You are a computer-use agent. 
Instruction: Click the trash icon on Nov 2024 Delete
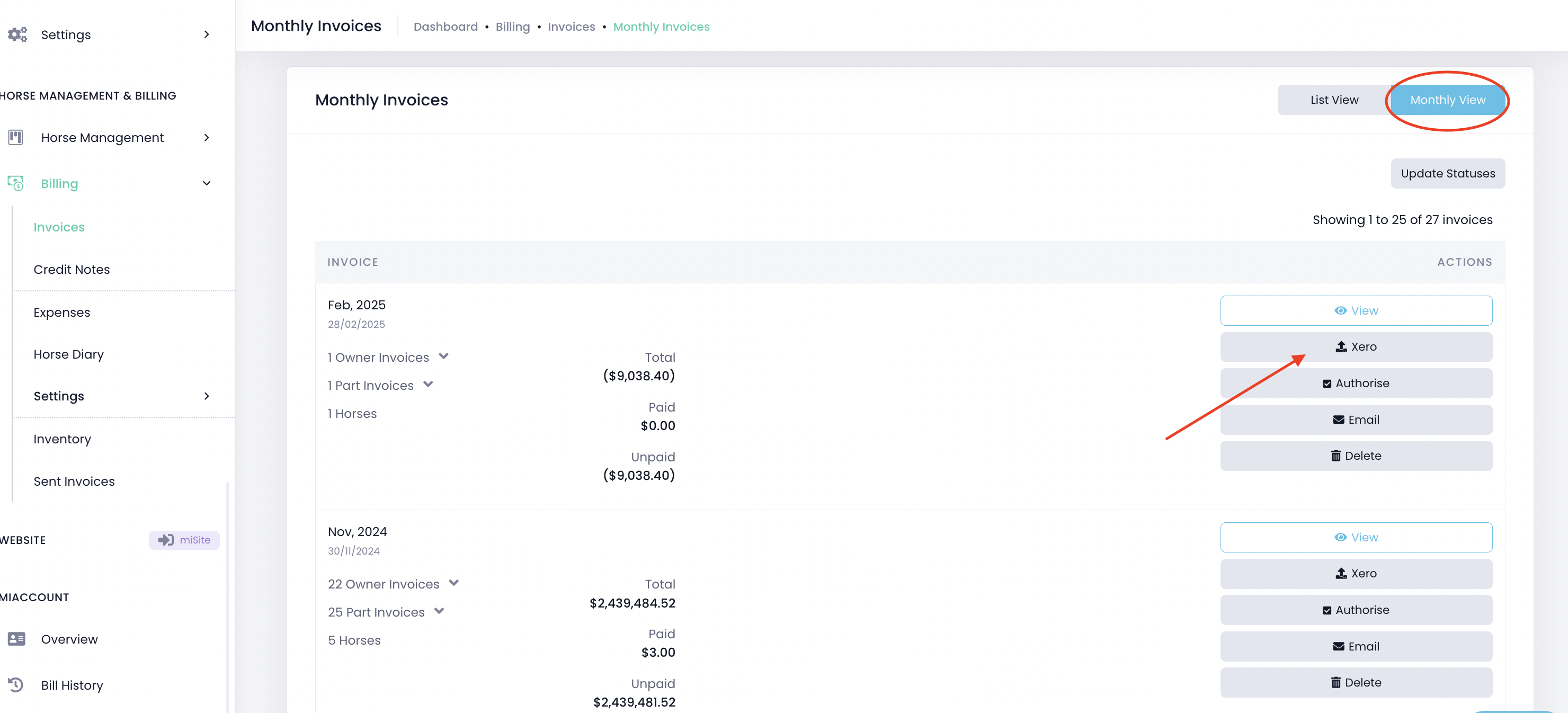point(1335,682)
